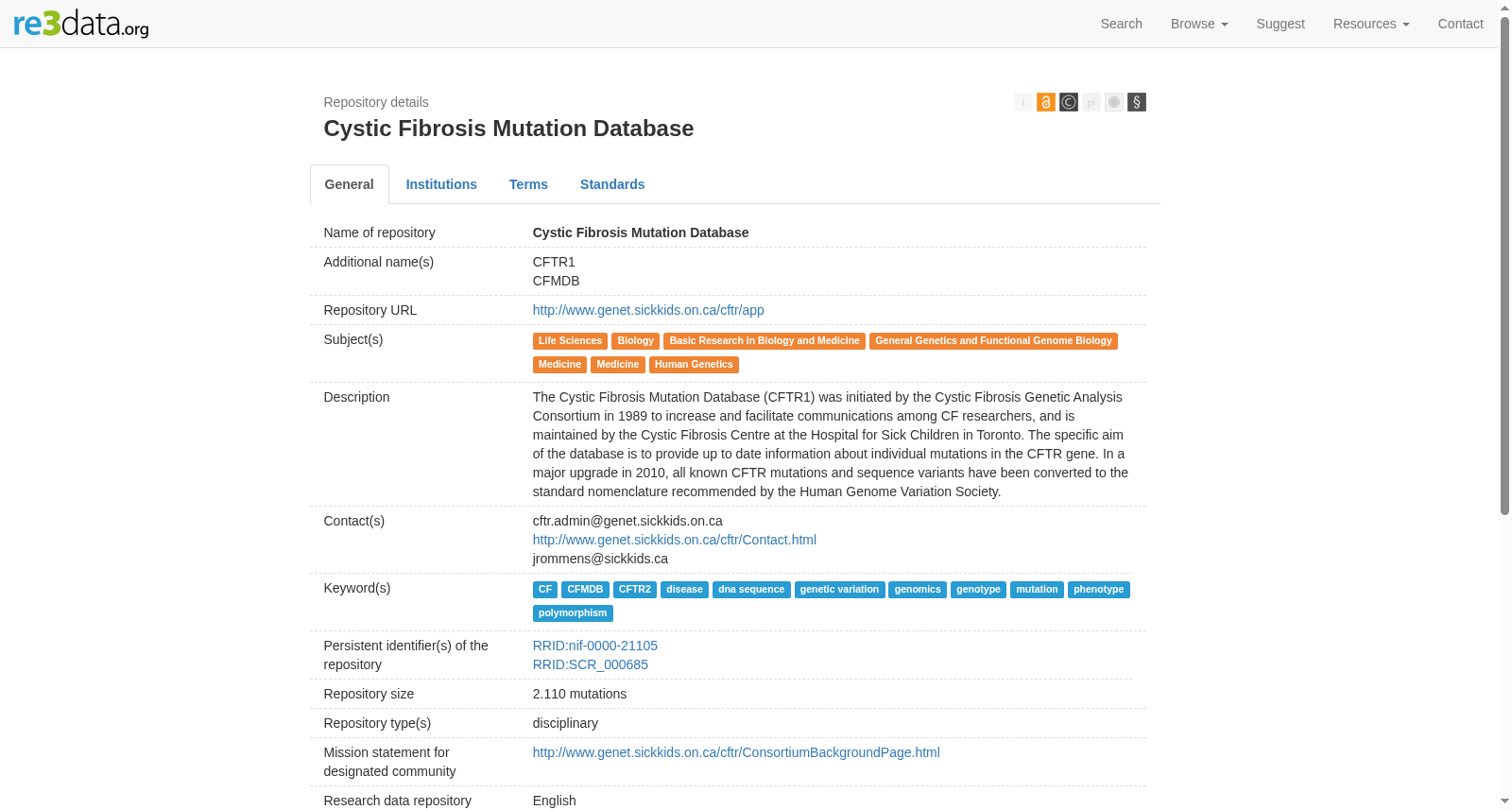Switch to the Standards tab
This screenshot has width=1512, height=810.
612,184
